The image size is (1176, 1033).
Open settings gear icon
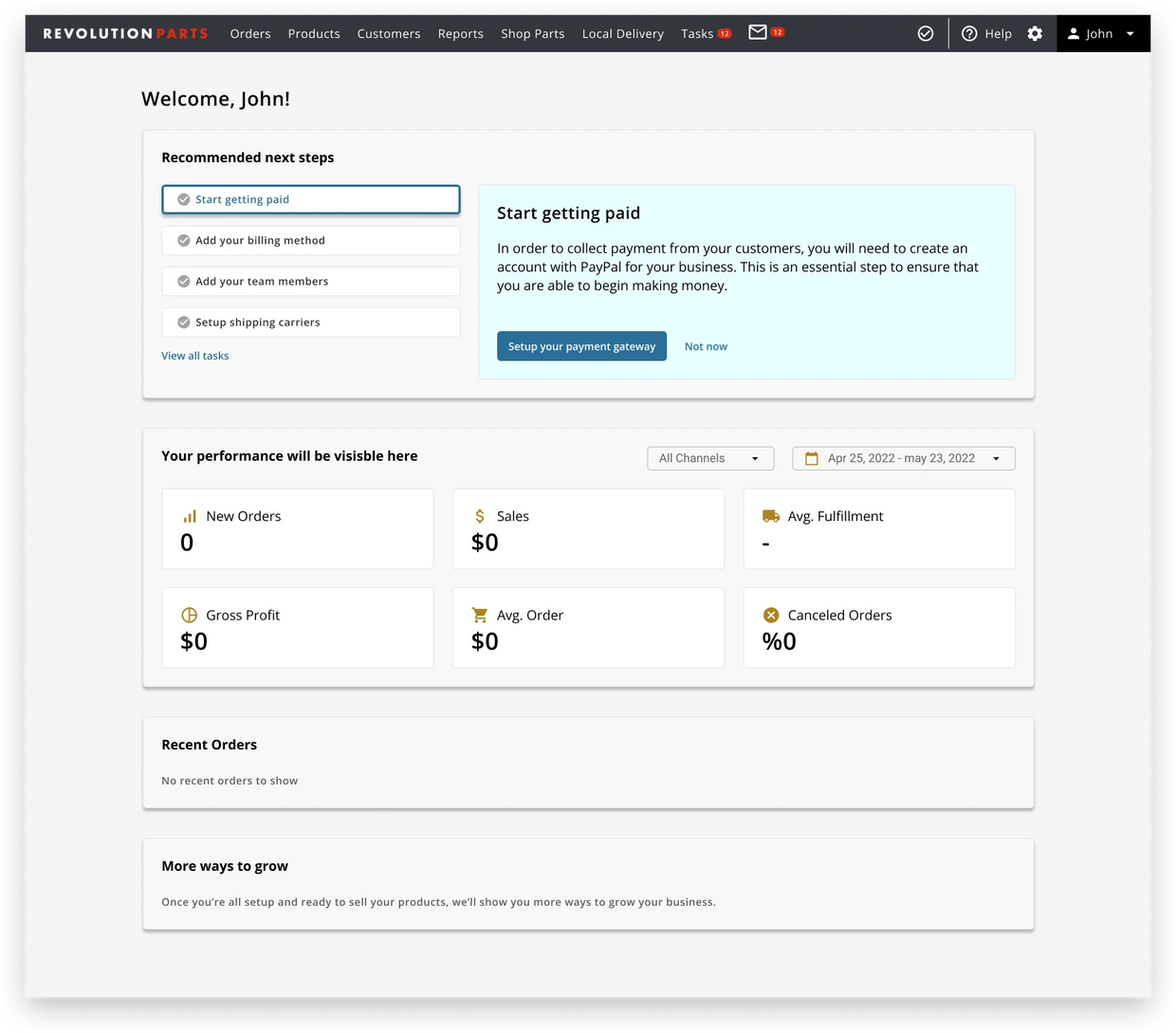pos(1035,33)
